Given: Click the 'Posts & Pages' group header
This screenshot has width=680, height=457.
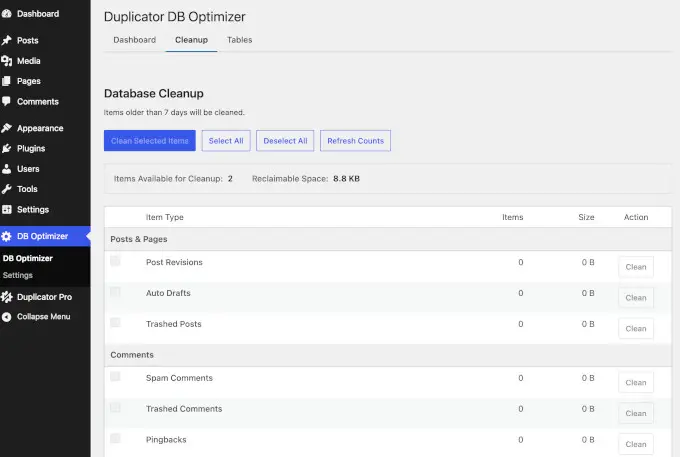Looking at the screenshot, I should pos(139,239).
